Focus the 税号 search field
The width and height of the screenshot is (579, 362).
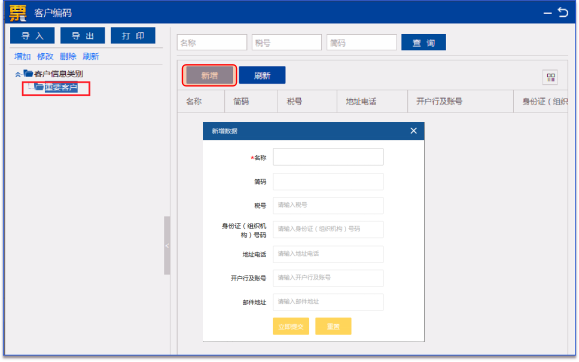pyautogui.click(x=287, y=42)
